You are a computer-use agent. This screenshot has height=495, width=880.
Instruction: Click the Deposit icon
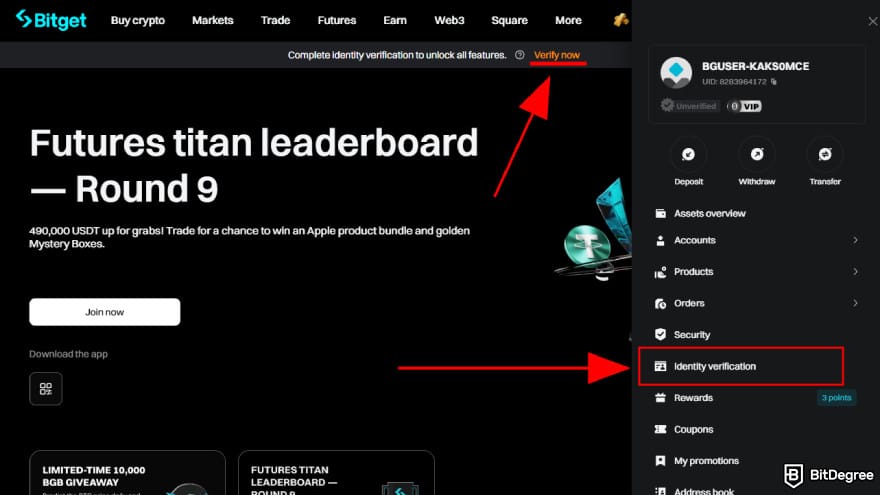pos(689,154)
